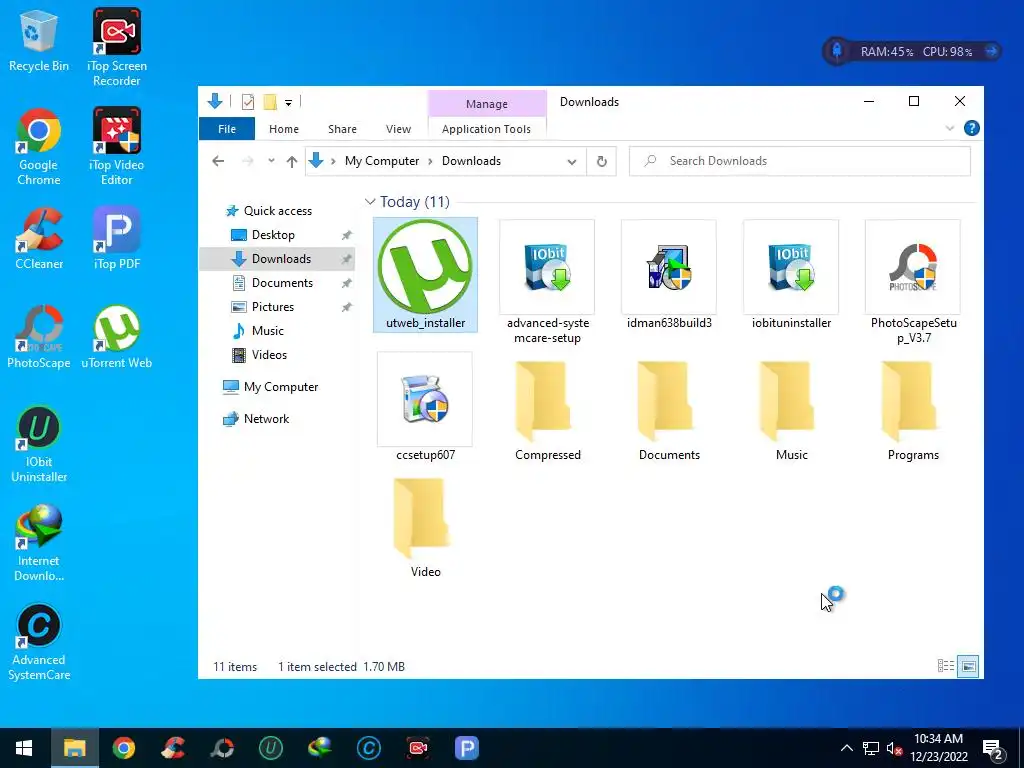The image size is (1024, 768).
Task: Open the Customize Quick Access Toolbar dropdown
Action: tap(288, 103)
